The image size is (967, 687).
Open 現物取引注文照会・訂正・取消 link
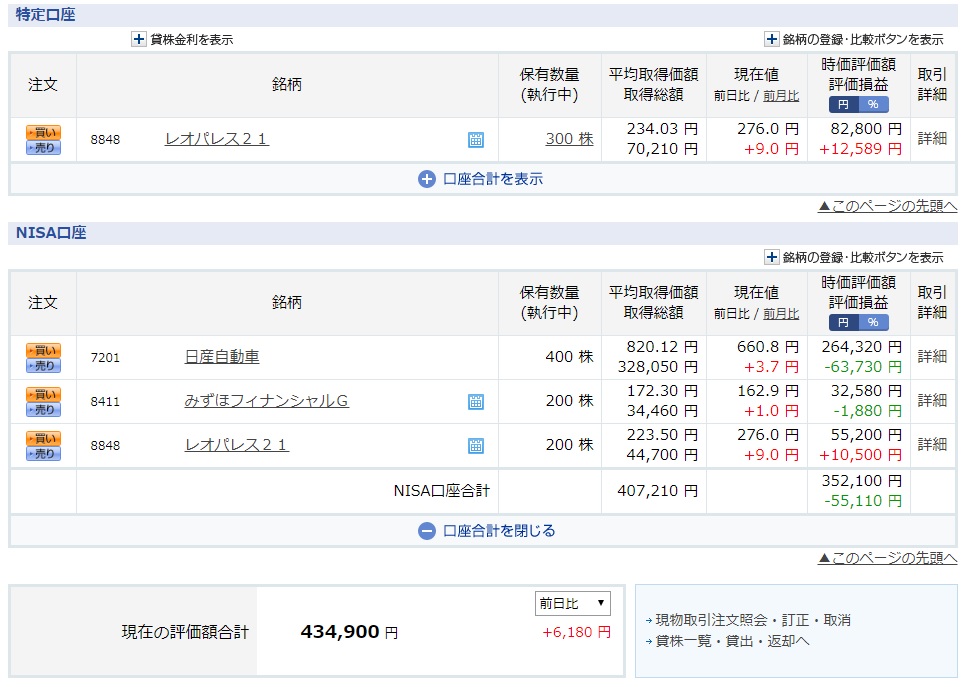(x=752, y=620)
